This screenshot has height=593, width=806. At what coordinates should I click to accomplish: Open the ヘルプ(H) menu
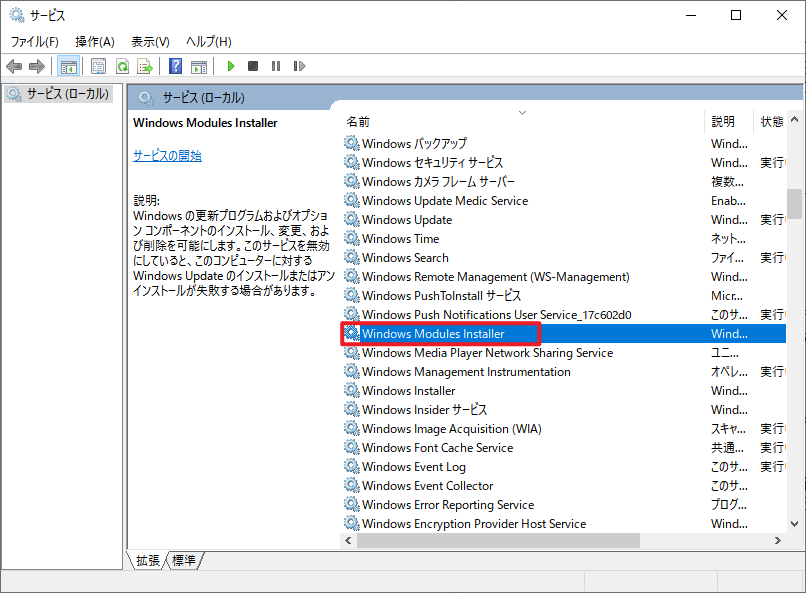209,42
